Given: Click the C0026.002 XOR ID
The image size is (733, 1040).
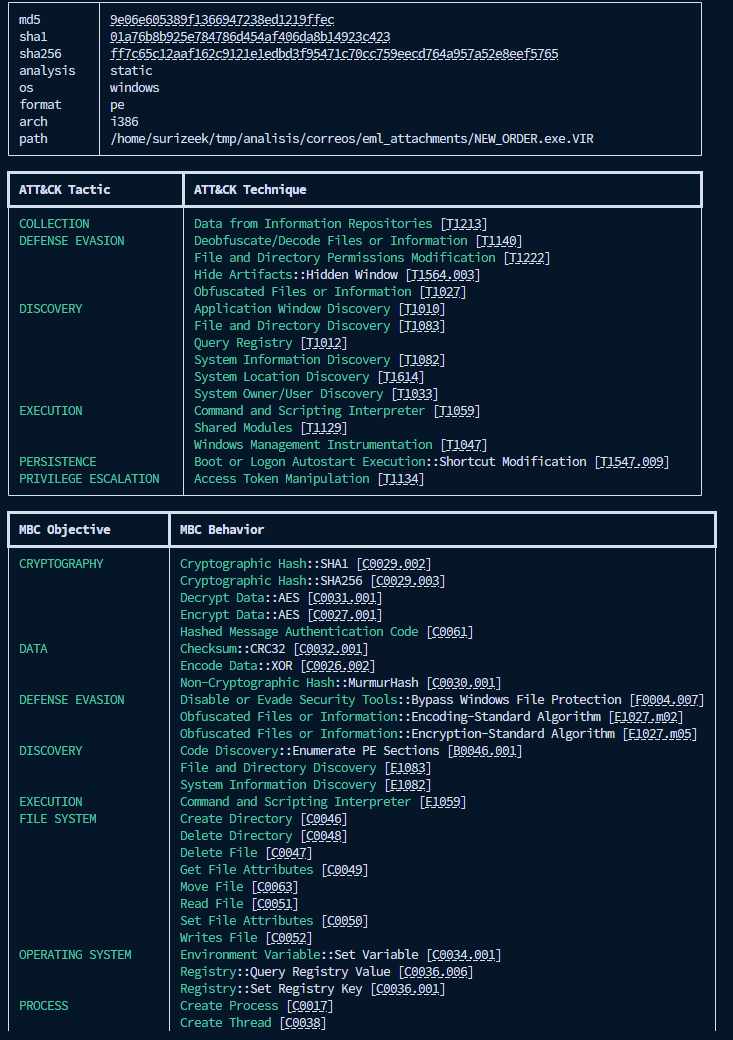Looking at the screenshot, I should click(x=338, y=666).
